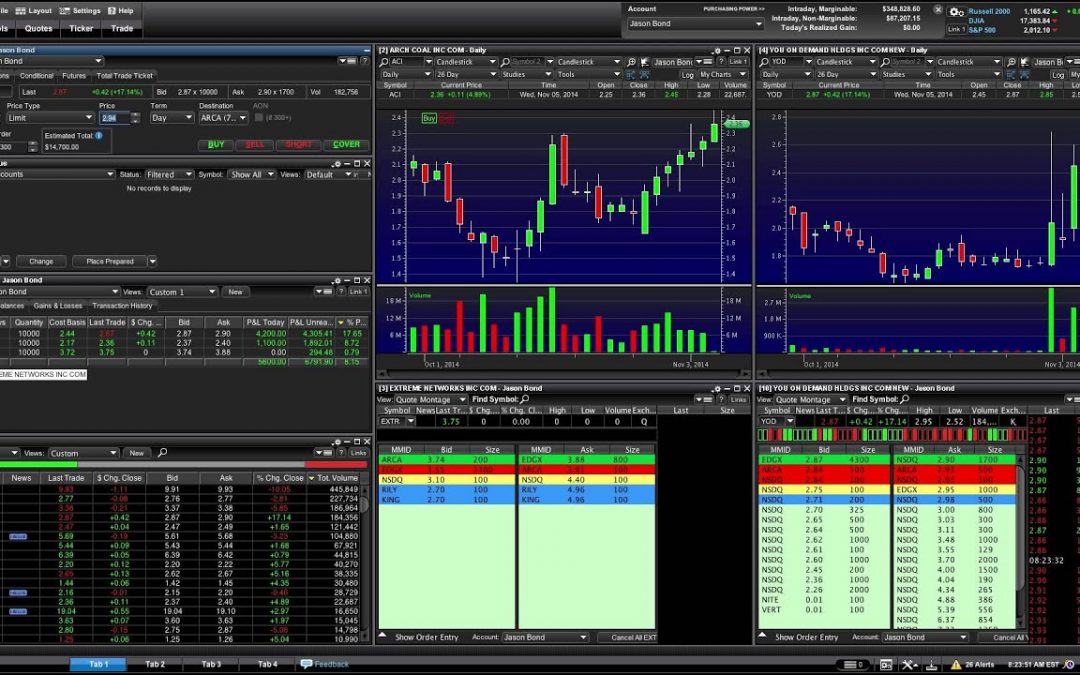This screenshot has height=675, width=1080.
Task: Open the Studies dropdown in Arch Coal chart
Action: [x=526, y=74]
